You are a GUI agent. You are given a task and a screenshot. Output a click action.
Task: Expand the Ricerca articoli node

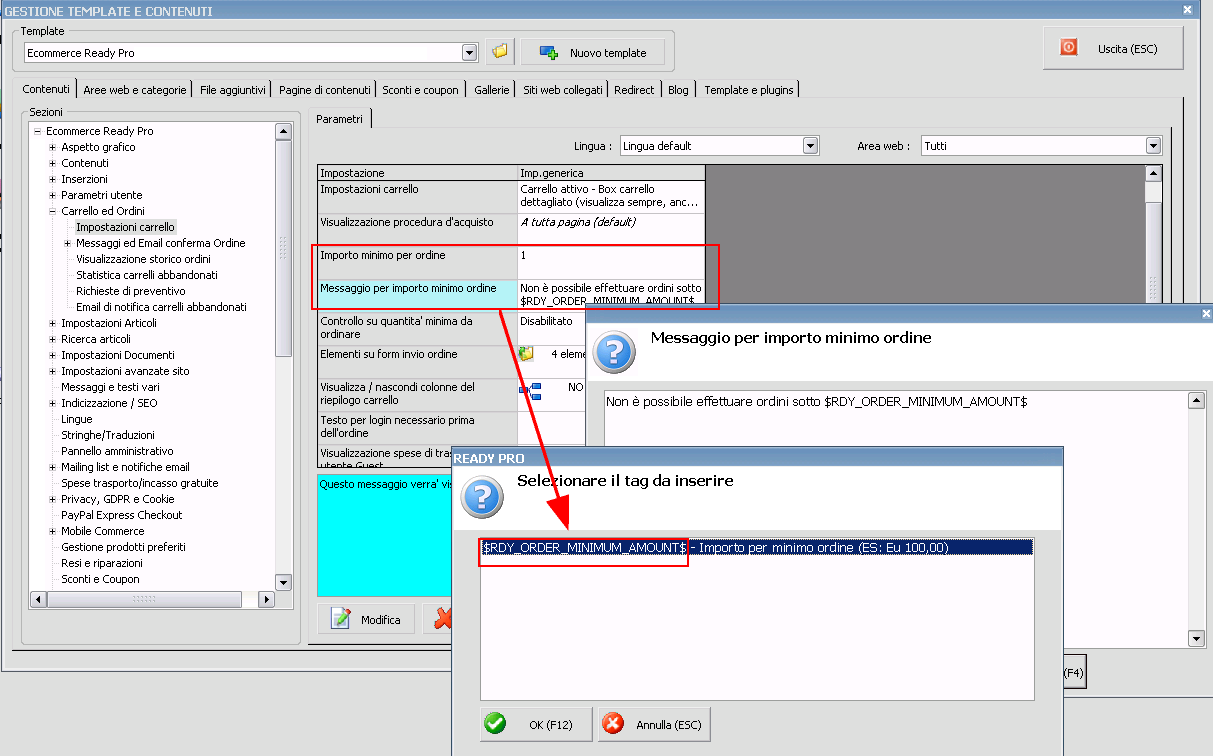coord(53,339)
